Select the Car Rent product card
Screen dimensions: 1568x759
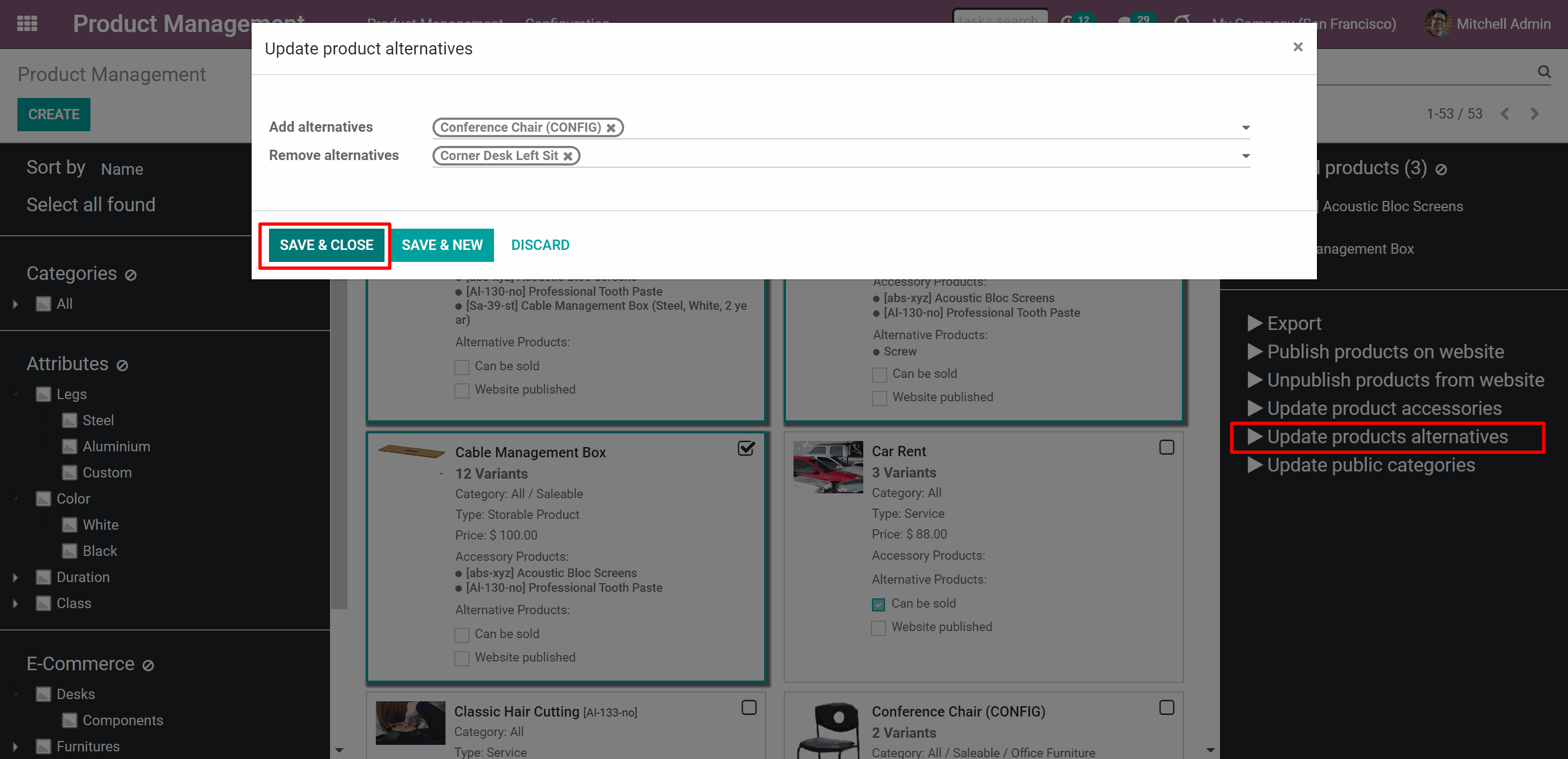[1166, 448]
